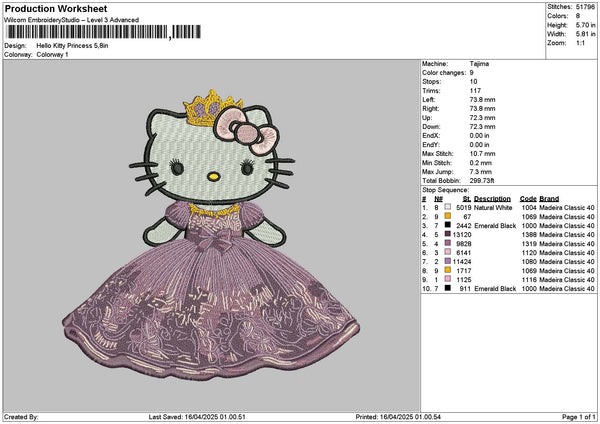Select thread code 1319 in stop 5
The image size is (600, 424).
[529, 244]
